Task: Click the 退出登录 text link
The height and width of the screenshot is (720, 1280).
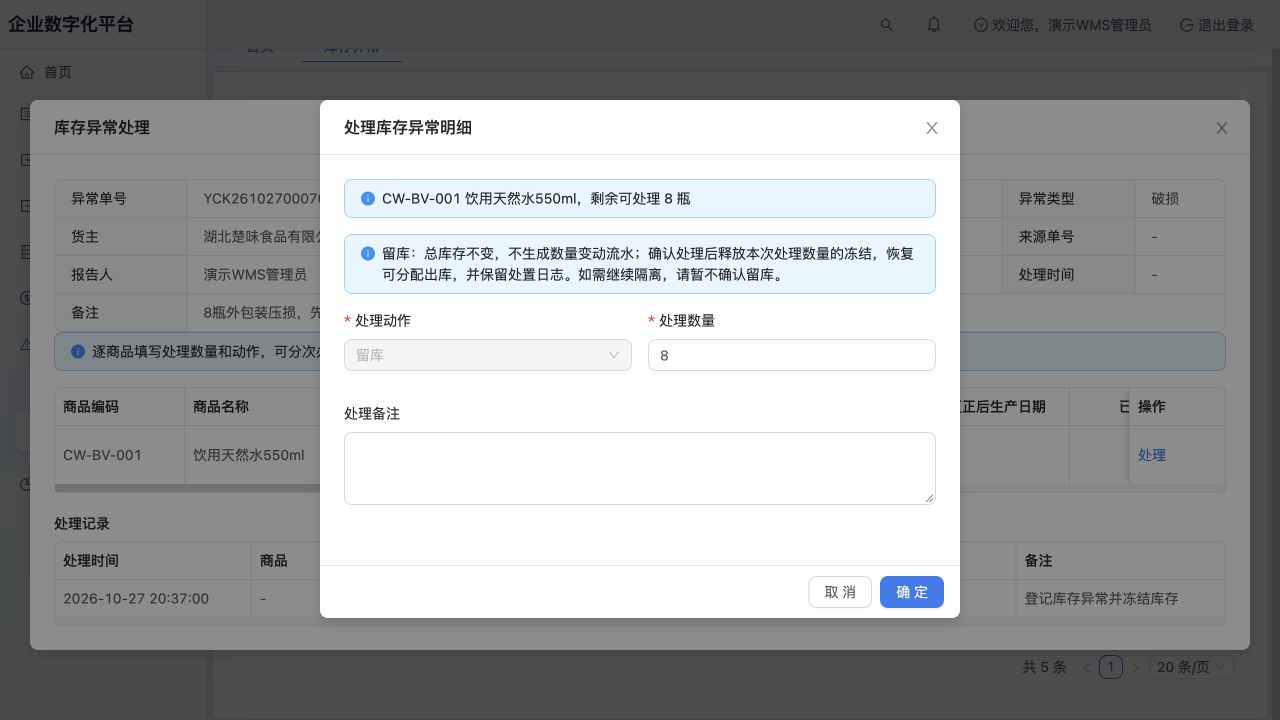Action: click(1226, 25)
